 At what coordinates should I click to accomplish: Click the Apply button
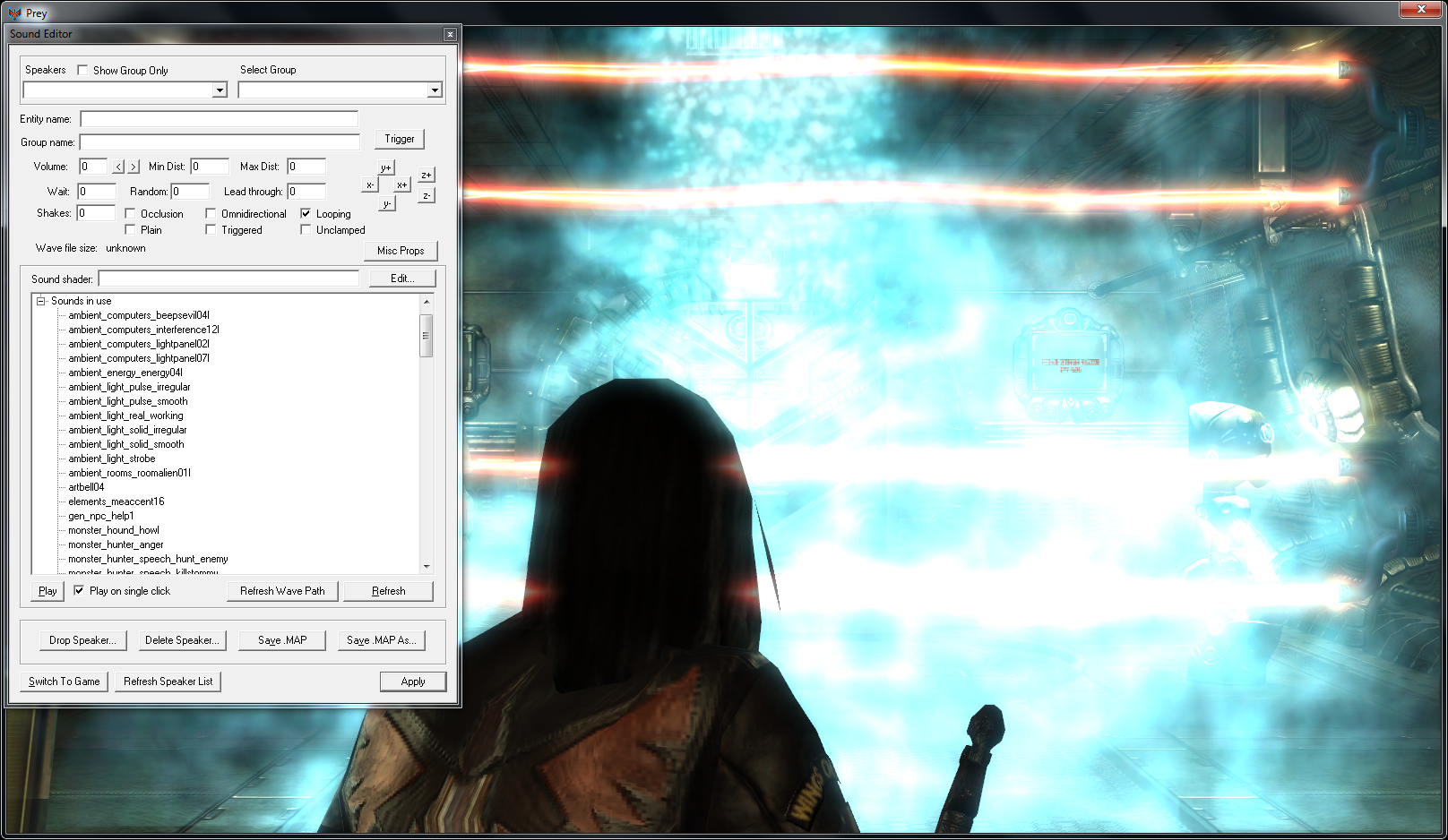[x=413, y=681]
